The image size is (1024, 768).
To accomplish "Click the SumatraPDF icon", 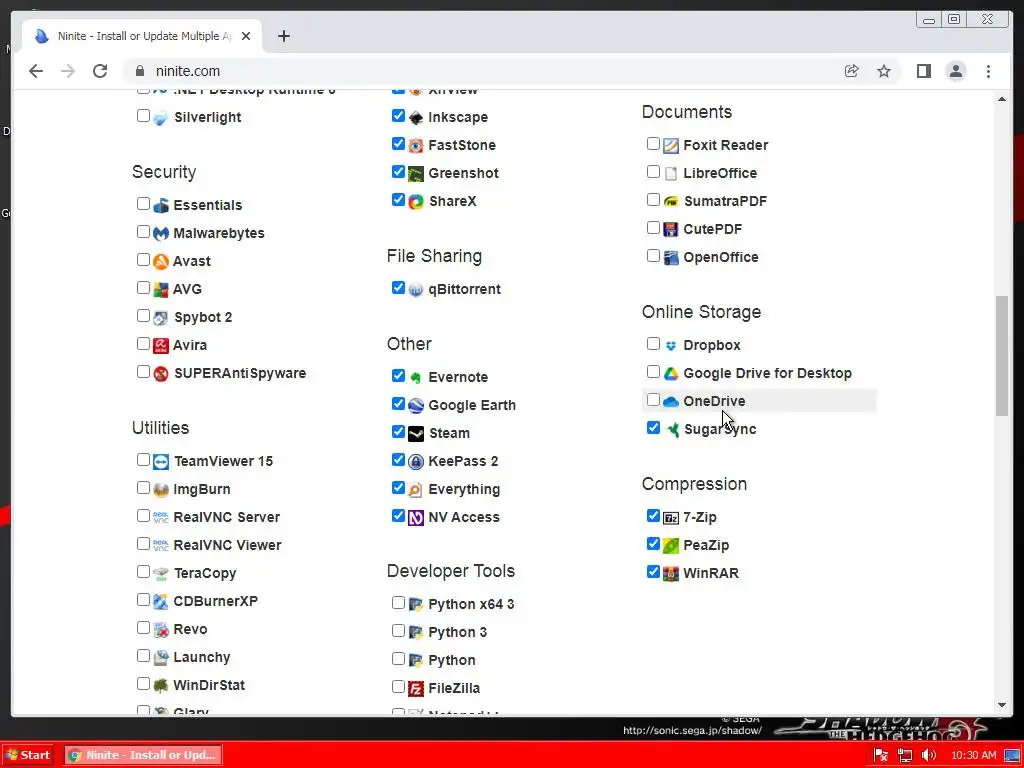I will [671, 202].
